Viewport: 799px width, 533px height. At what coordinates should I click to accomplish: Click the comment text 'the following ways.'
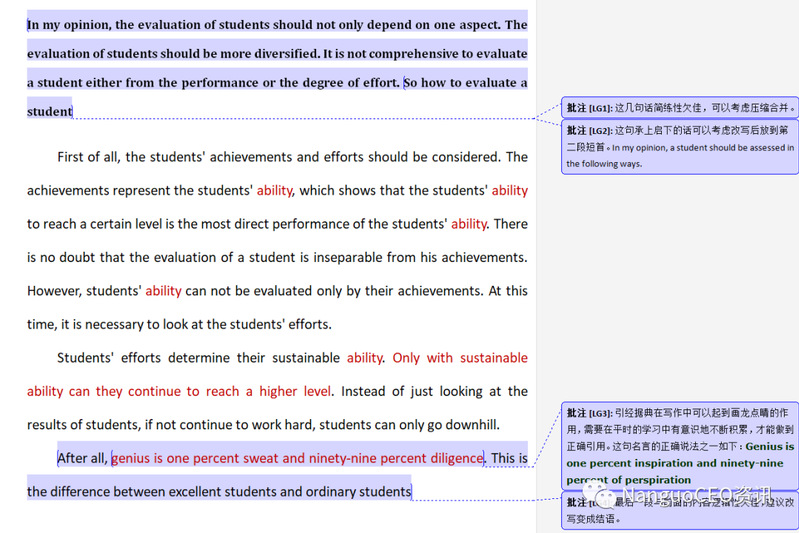(604, 164)
